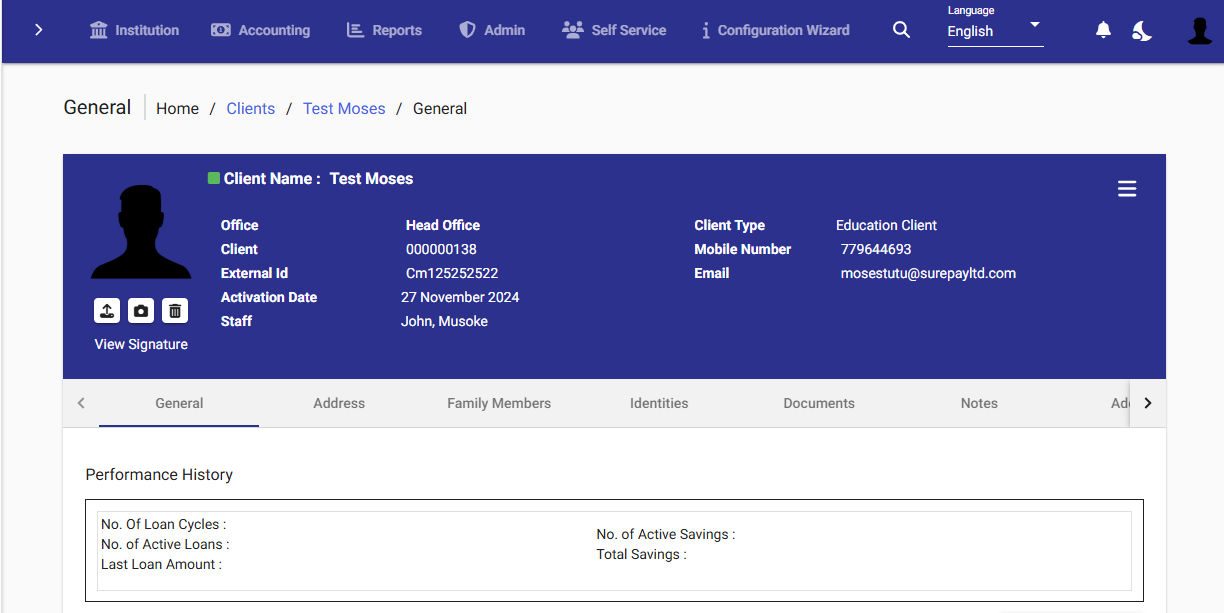The width and height of the screenshot is (1224, 613).
Task: Go to Clients breadcrumb link
Action: coord(250,108)
